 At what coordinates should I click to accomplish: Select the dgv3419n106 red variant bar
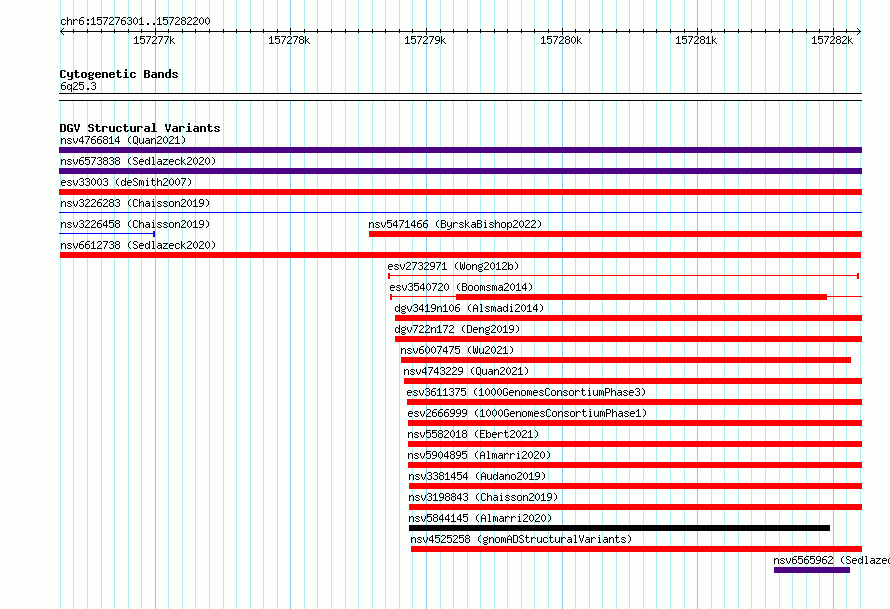[x=628, y=318]
